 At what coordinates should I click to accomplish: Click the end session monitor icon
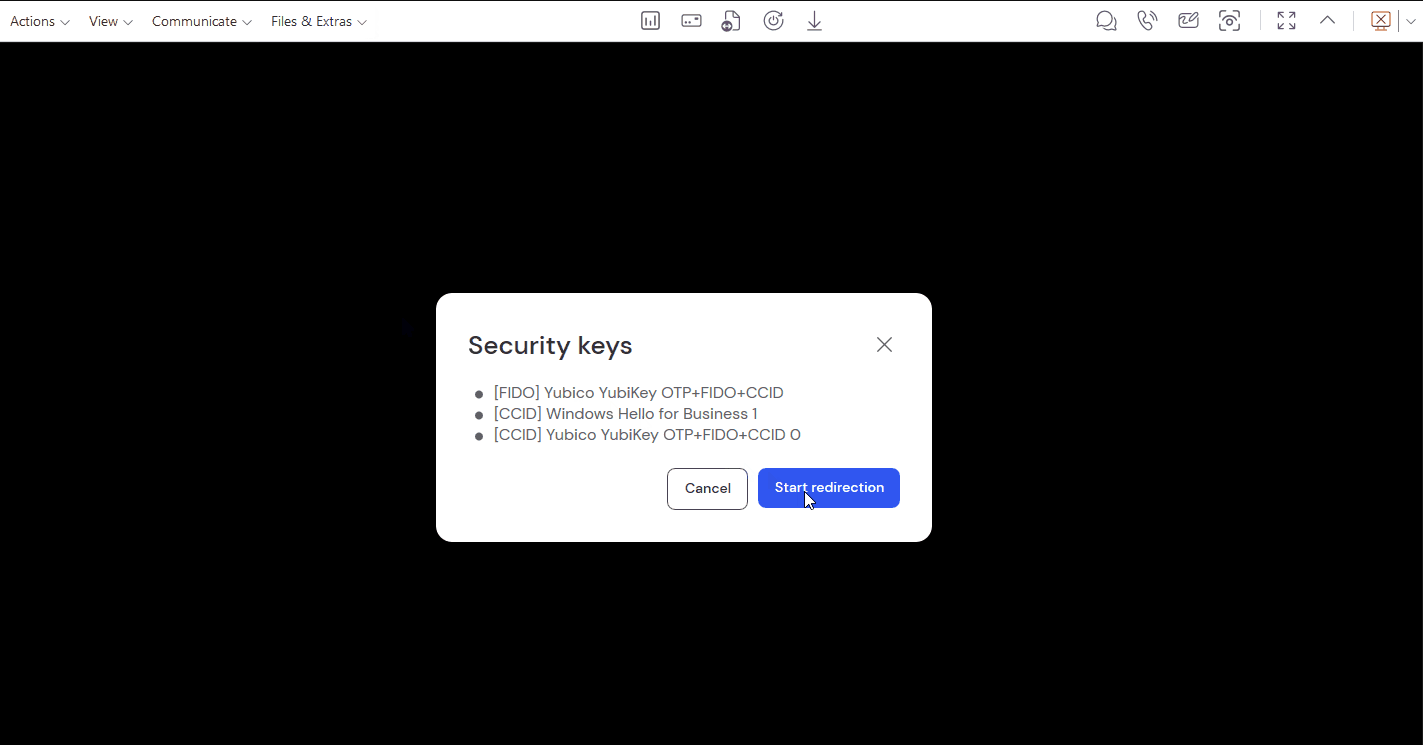coord(1381,21)
